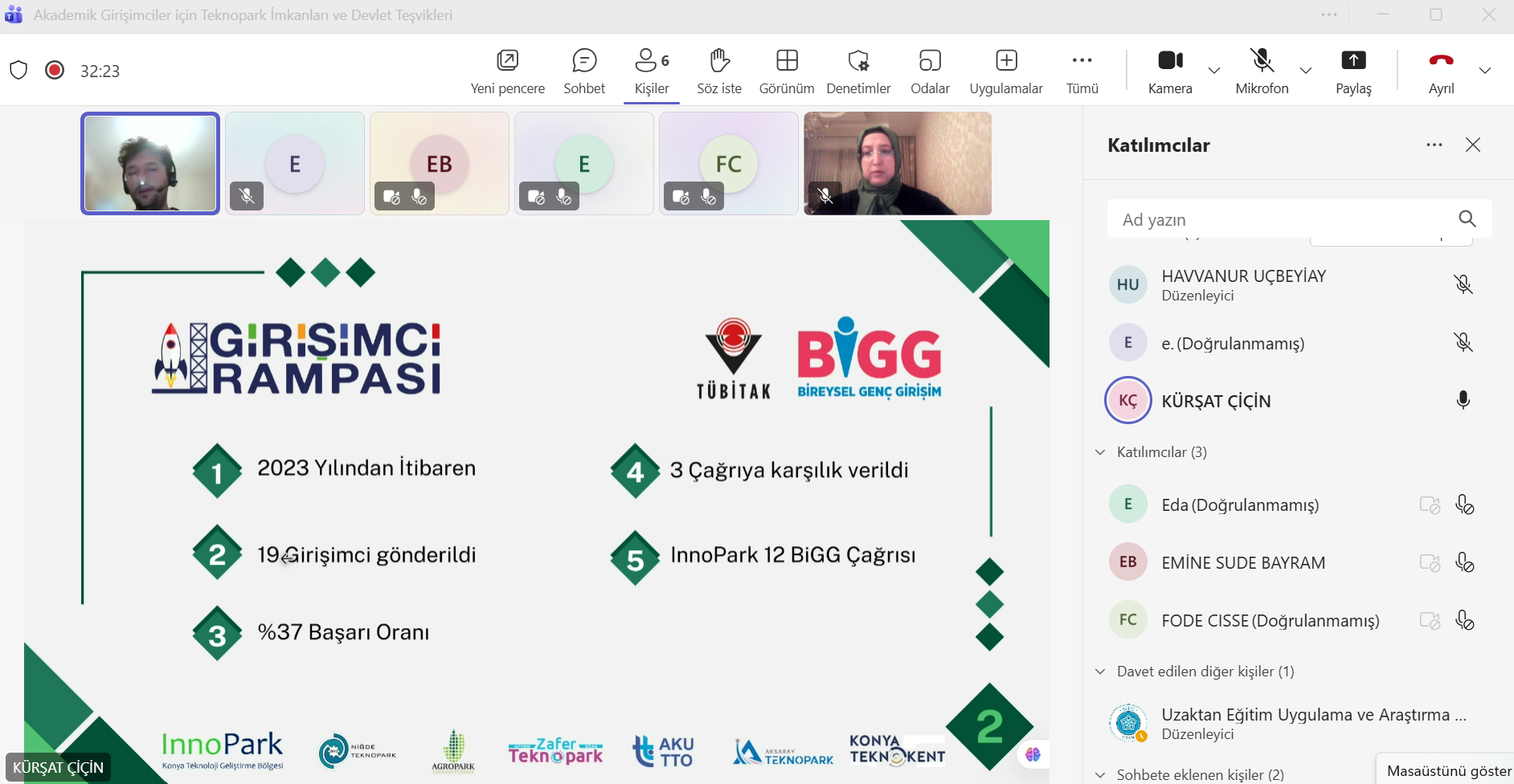Select the Kişiler people tab
This screenshot has height=784, width=1514.
point(652,71)
